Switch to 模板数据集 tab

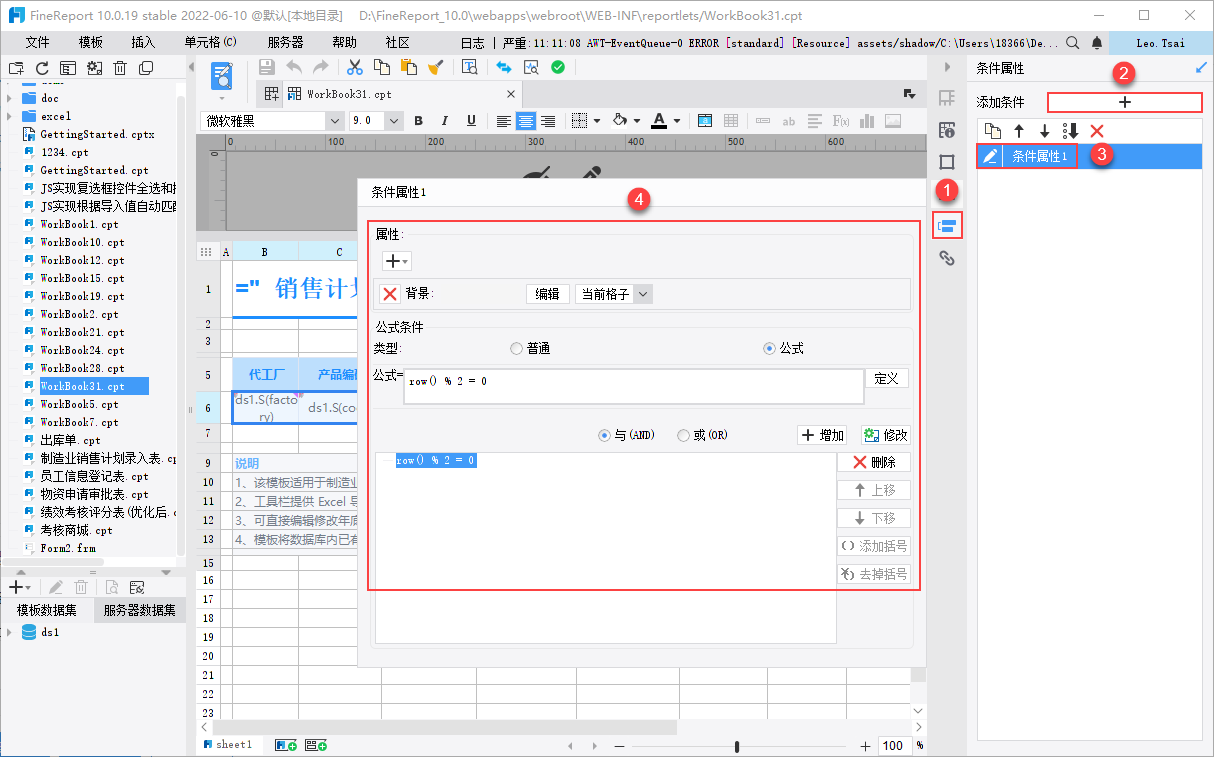(47, 611)
